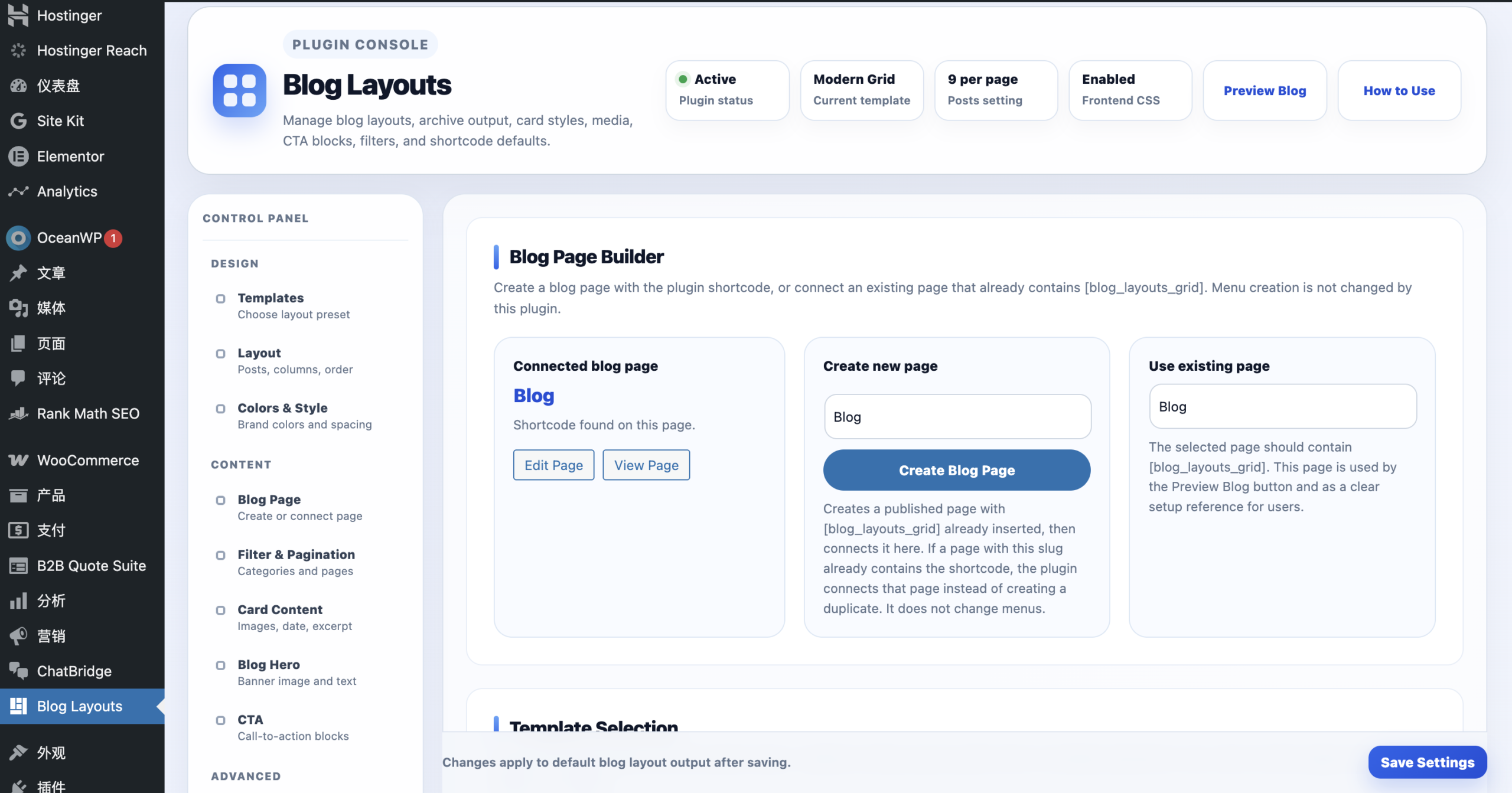Screen dimensions: 1512x793
Task: Open the connected Blog page title link
Action: 534,395
